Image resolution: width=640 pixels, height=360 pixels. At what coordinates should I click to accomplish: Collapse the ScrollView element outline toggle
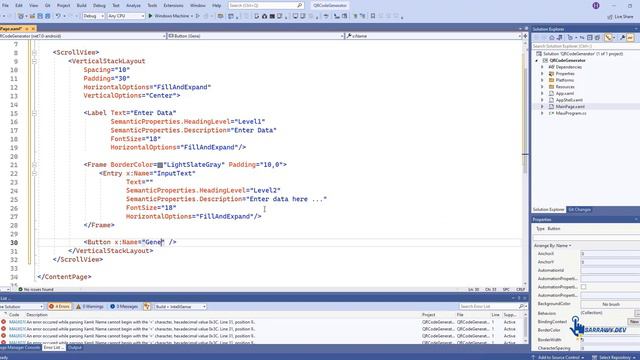point(34,53)
